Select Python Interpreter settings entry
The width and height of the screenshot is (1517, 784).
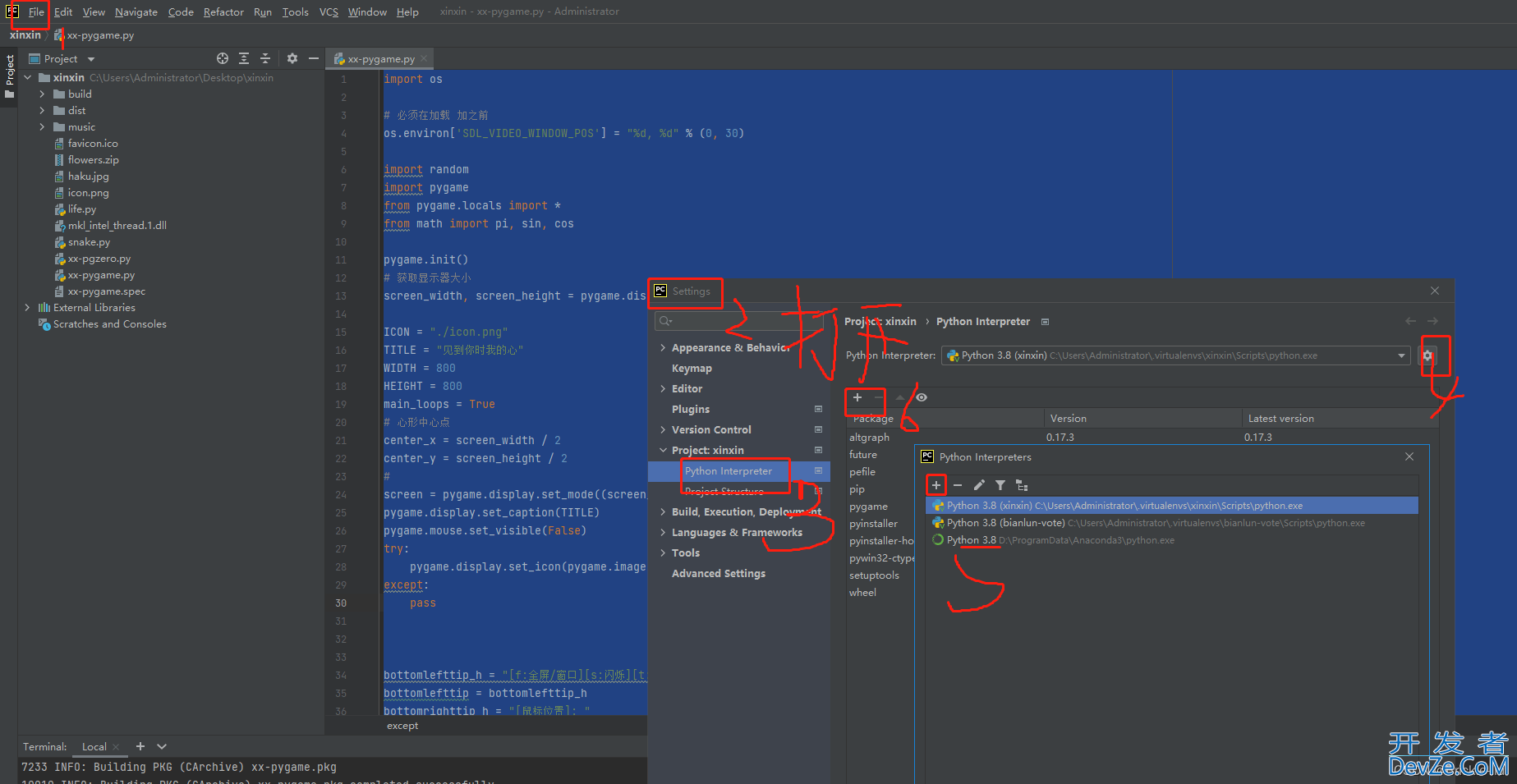729,471
